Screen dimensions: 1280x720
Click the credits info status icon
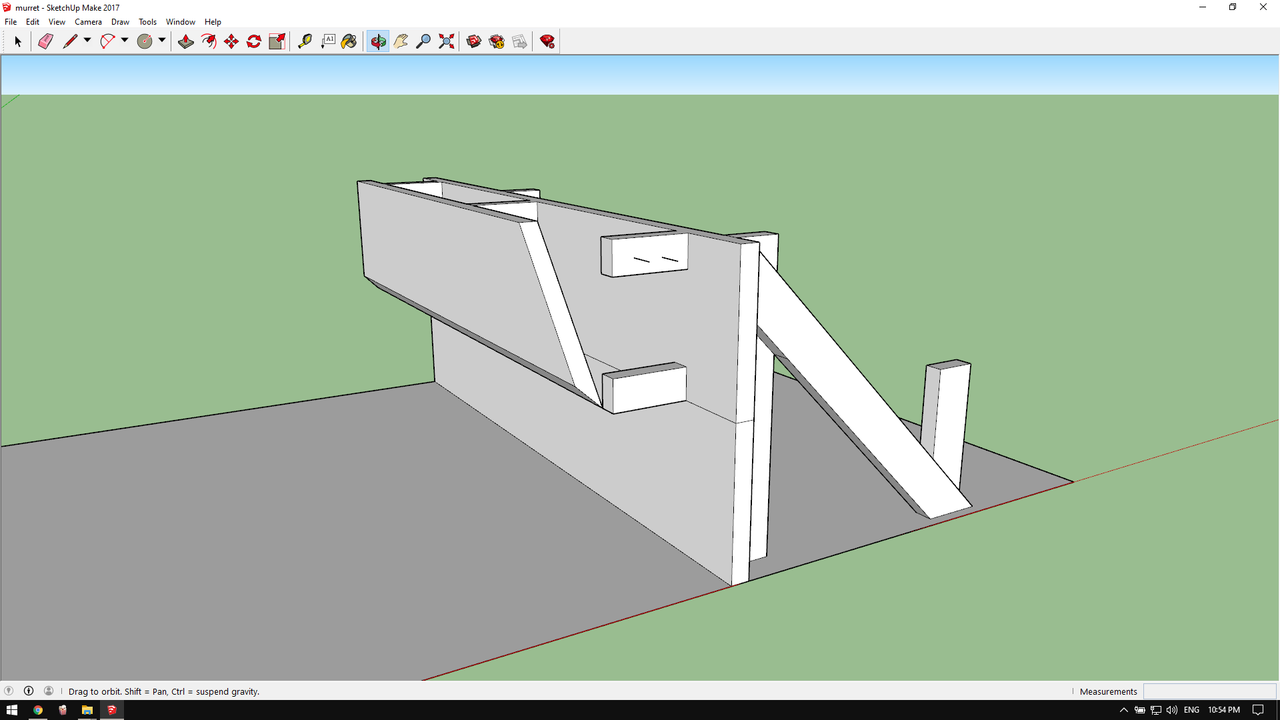(x=28, y=691)
